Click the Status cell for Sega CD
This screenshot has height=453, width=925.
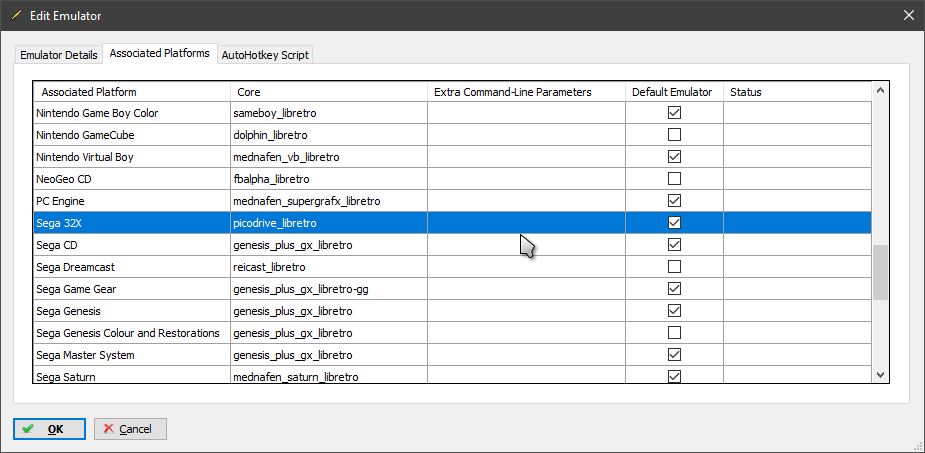click(797, 245)
